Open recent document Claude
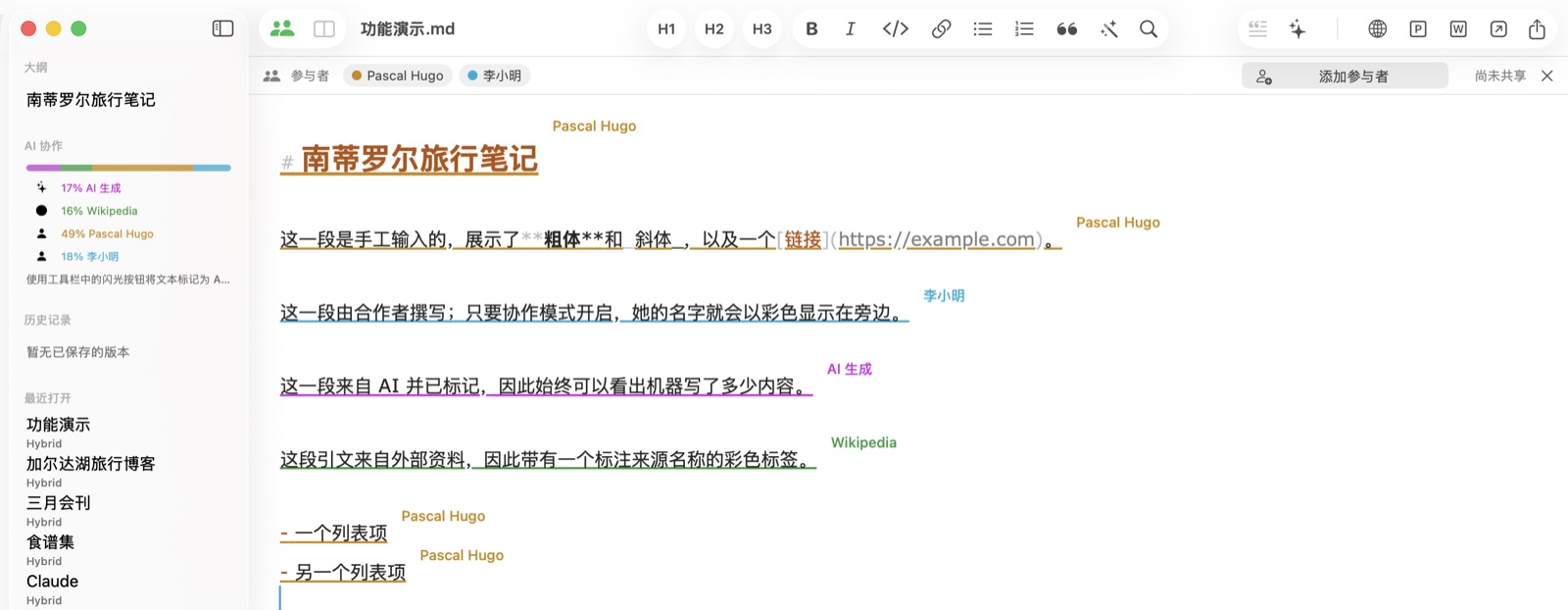Screen dimensions: 1568x610 (x=53, y=582)
